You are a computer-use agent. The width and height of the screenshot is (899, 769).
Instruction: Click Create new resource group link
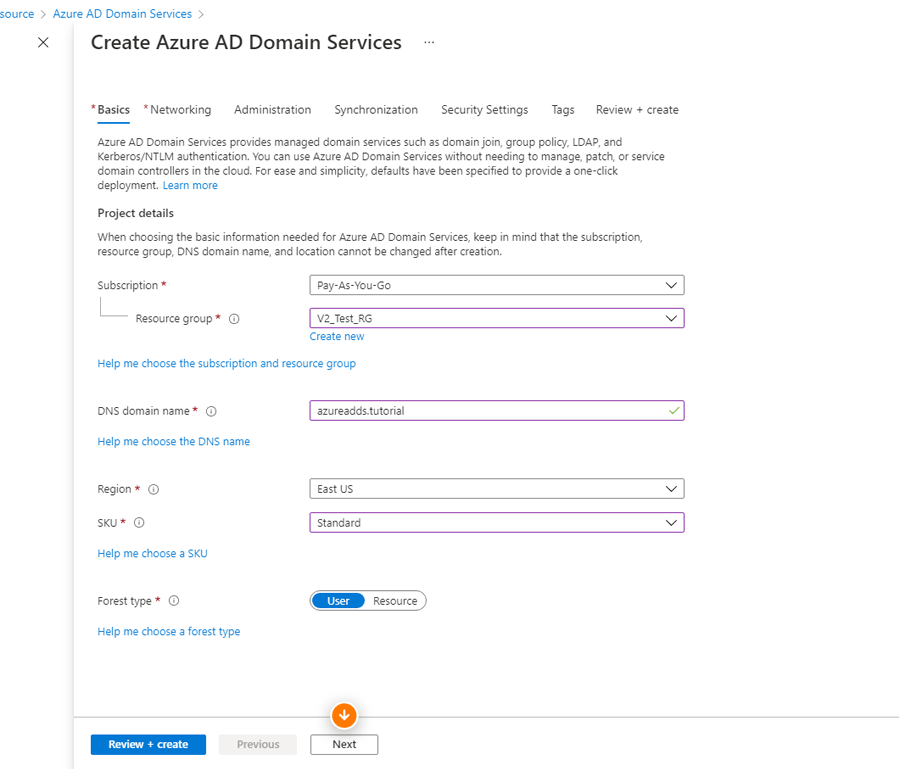coord(337,337)
